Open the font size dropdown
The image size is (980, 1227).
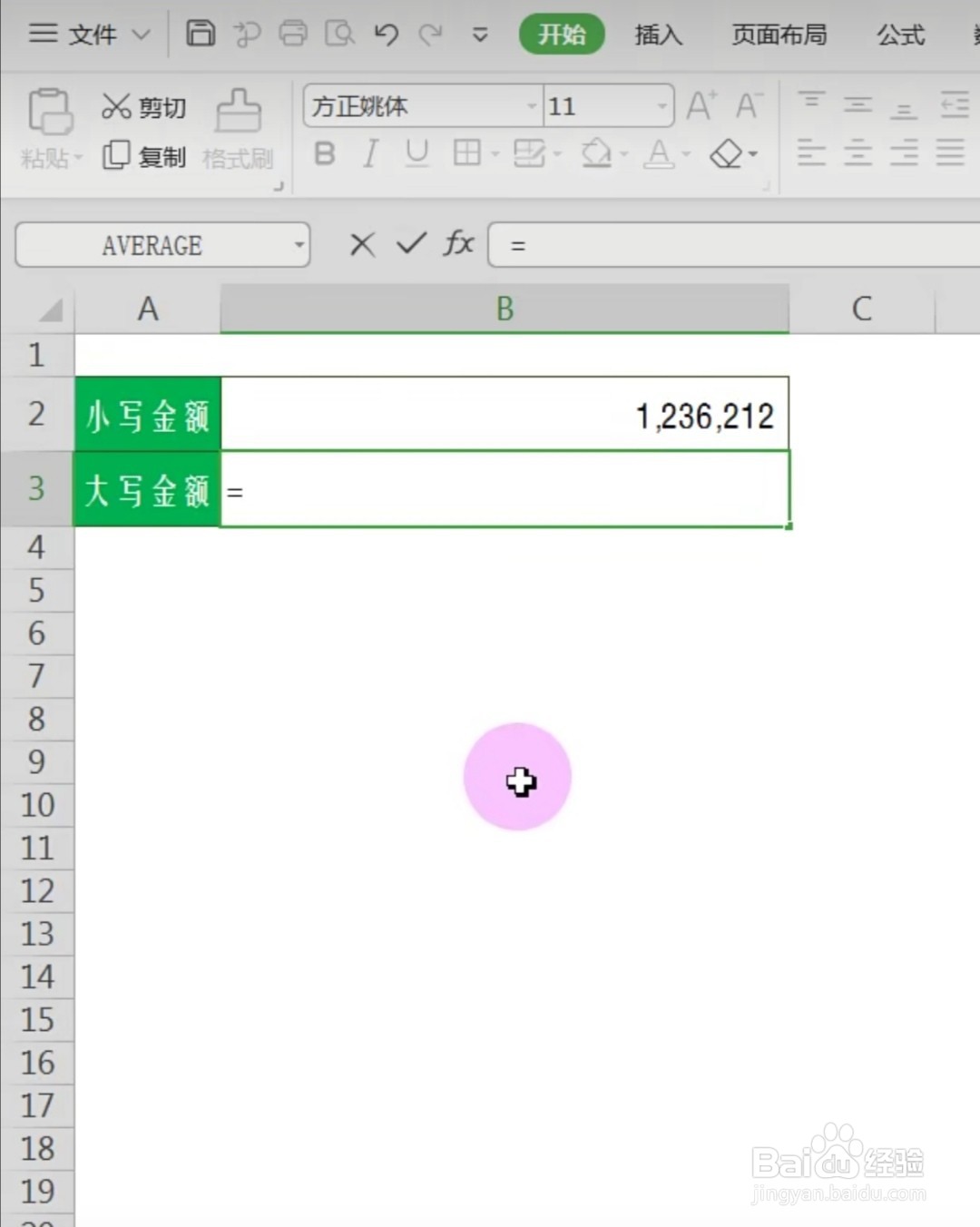pyautogui.click(x=662, y=106)
